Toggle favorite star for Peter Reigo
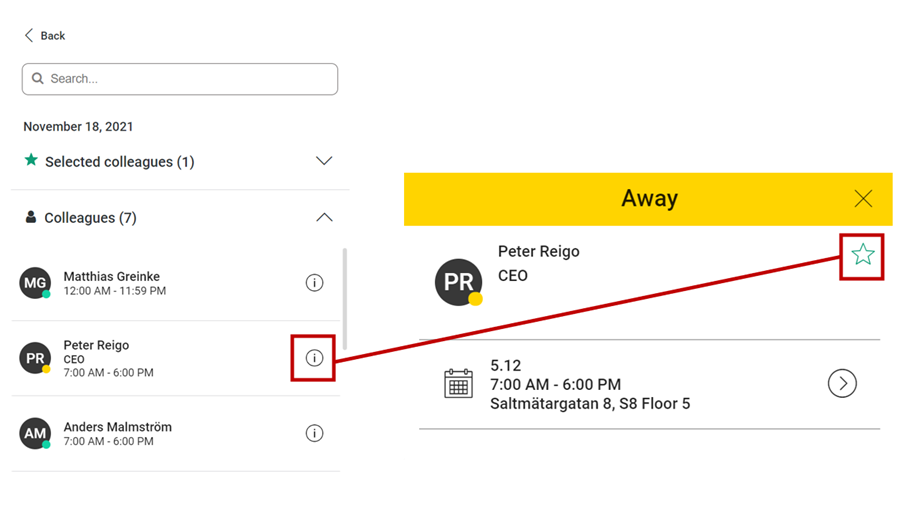907x506 pixels. [862, 254]
